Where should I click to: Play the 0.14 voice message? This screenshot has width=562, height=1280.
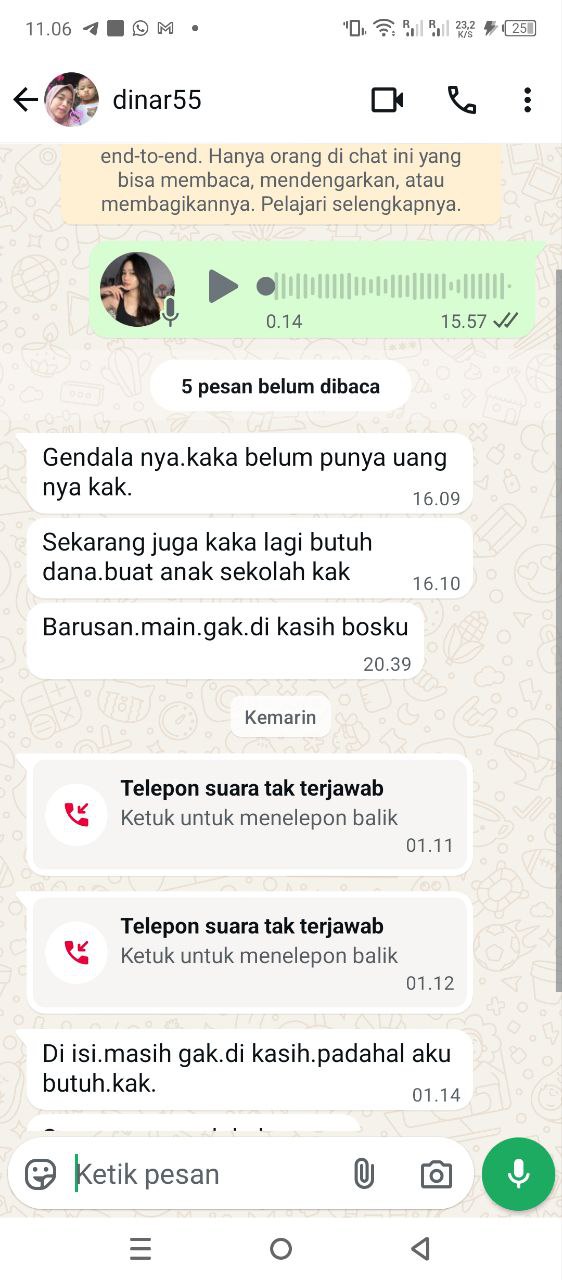[x=222, y=287]
